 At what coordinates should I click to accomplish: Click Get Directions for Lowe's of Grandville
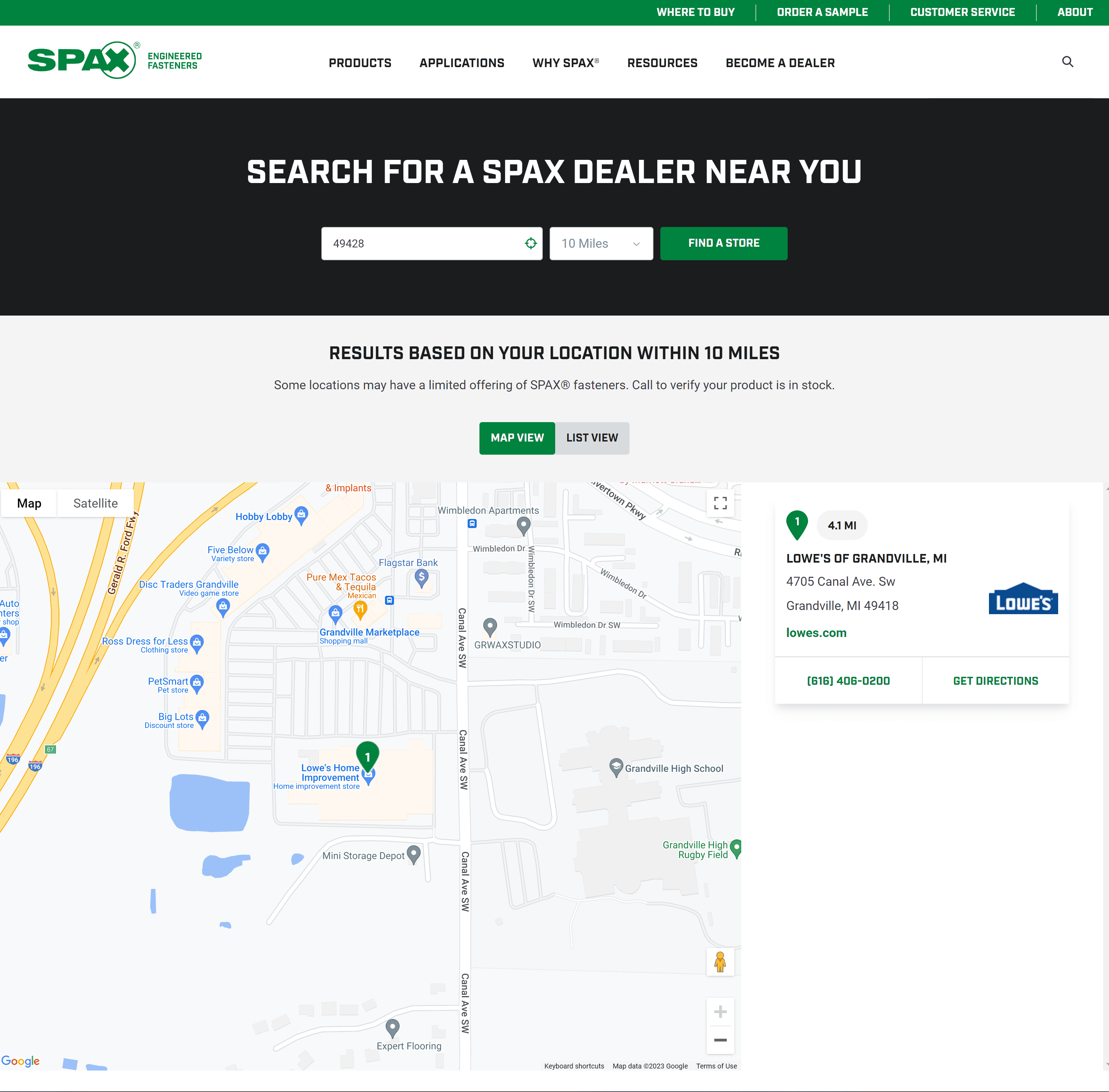996,681
